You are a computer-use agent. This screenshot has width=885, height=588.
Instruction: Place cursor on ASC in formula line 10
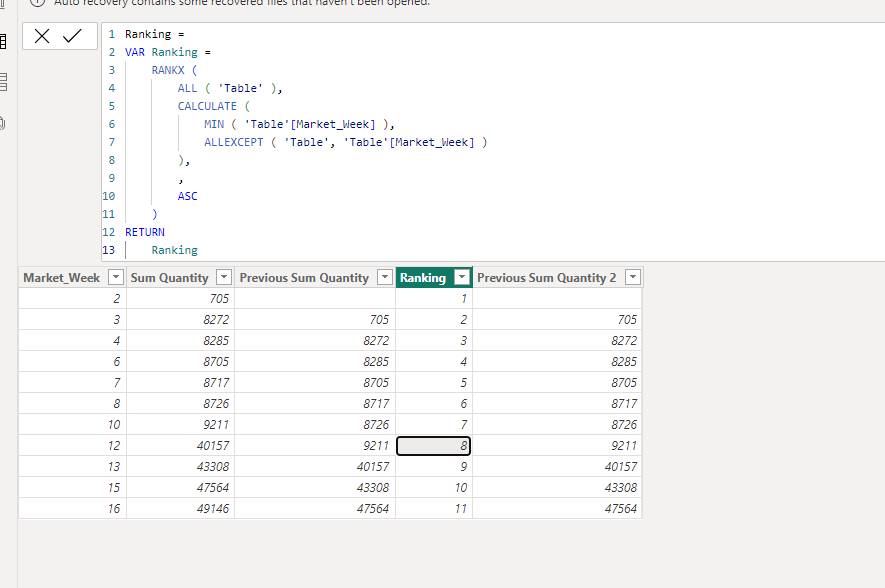[x=187, y=196]
